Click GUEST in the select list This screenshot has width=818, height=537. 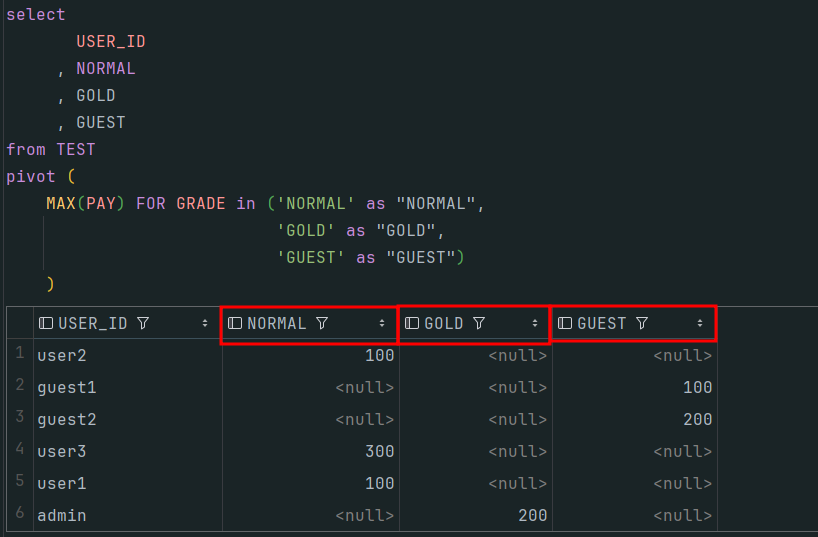pos(101,123)
